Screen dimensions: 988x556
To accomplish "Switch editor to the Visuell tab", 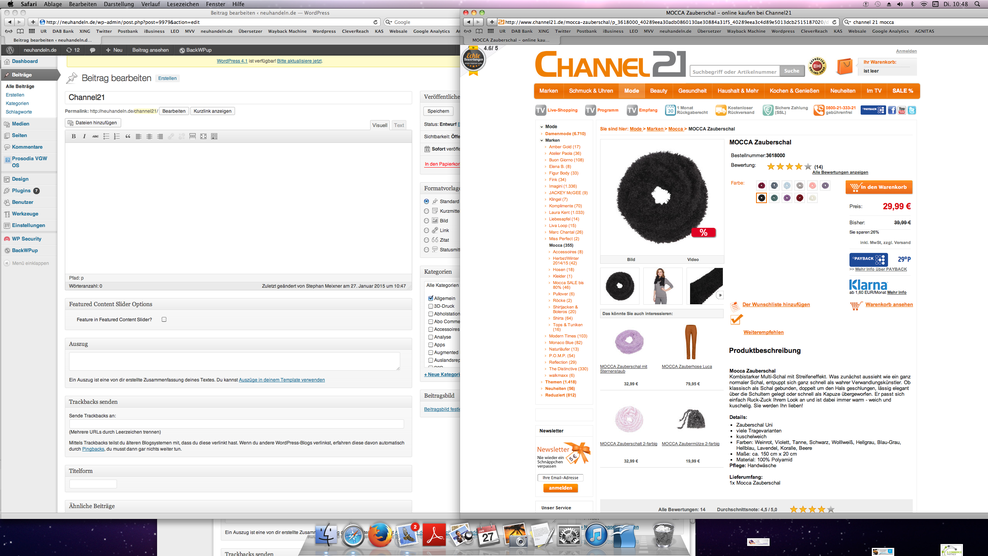I will pyautogui.click(x=379, y=125).
